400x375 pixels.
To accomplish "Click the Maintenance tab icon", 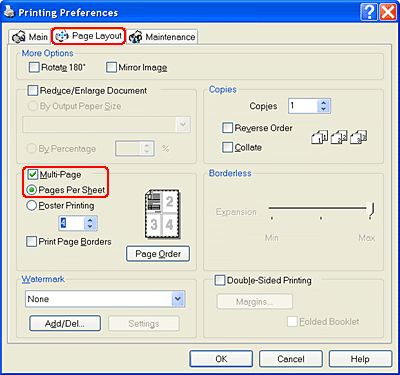I will (136, 37).
